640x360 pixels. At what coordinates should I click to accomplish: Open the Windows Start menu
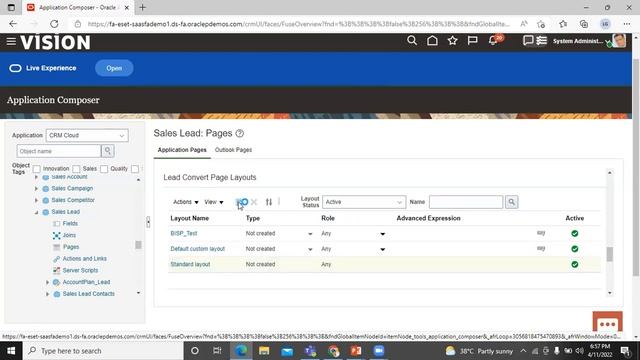point(11,351)
